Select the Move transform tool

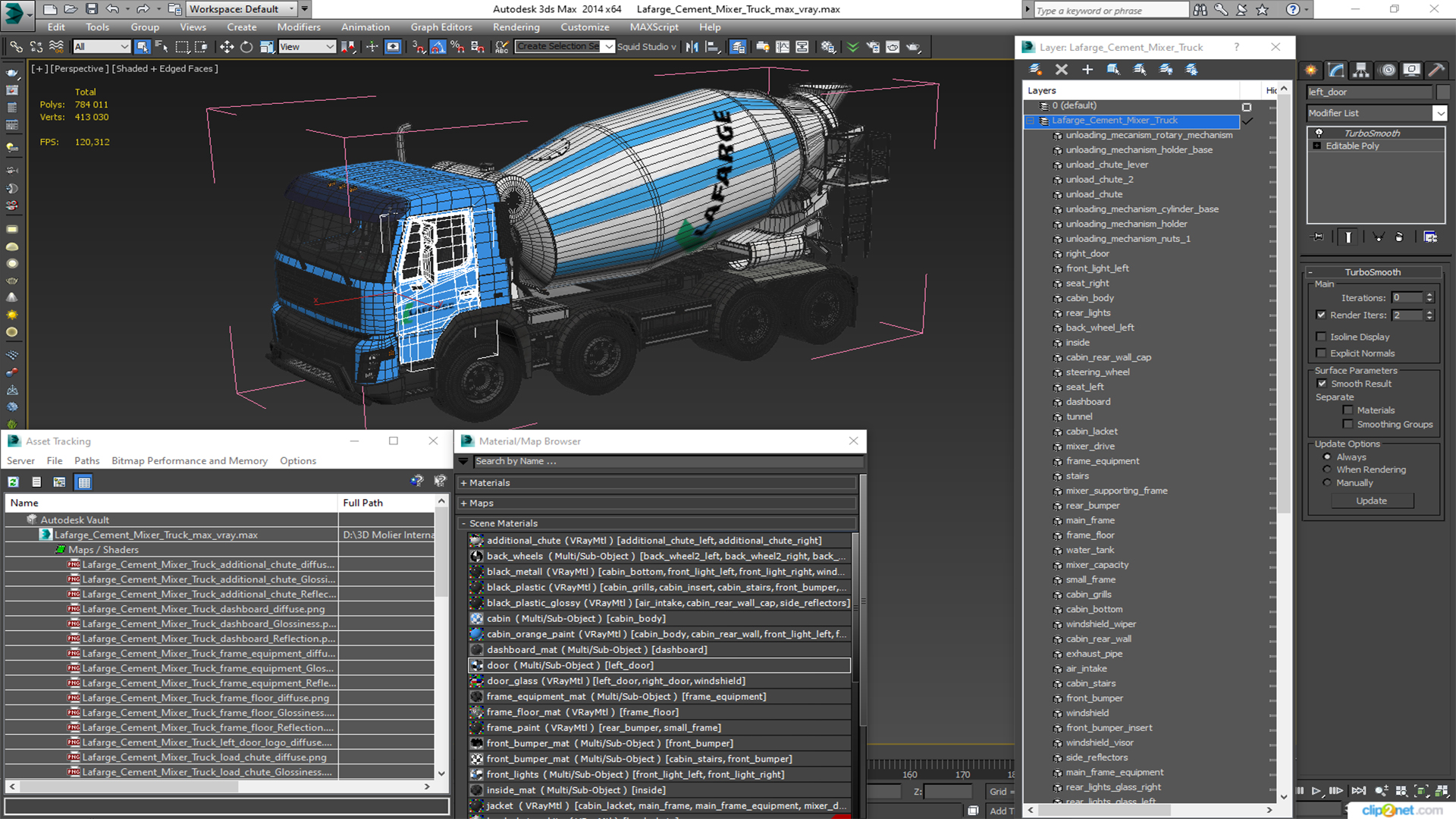(x=226, y=47)
